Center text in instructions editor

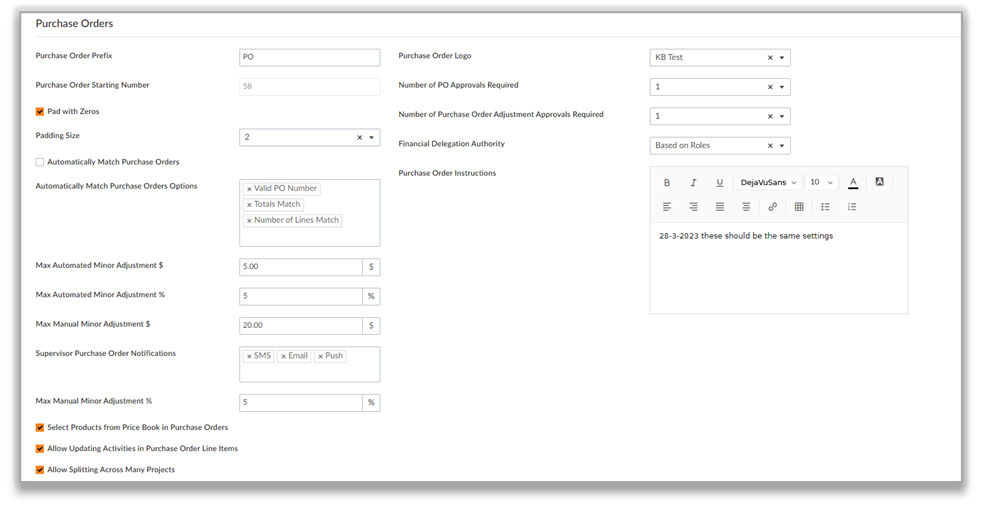[x=746, y=207]
